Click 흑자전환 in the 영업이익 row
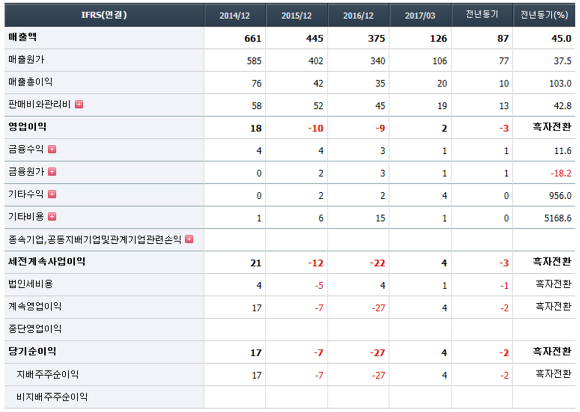The image size is (580, 412). coord(552,127)
